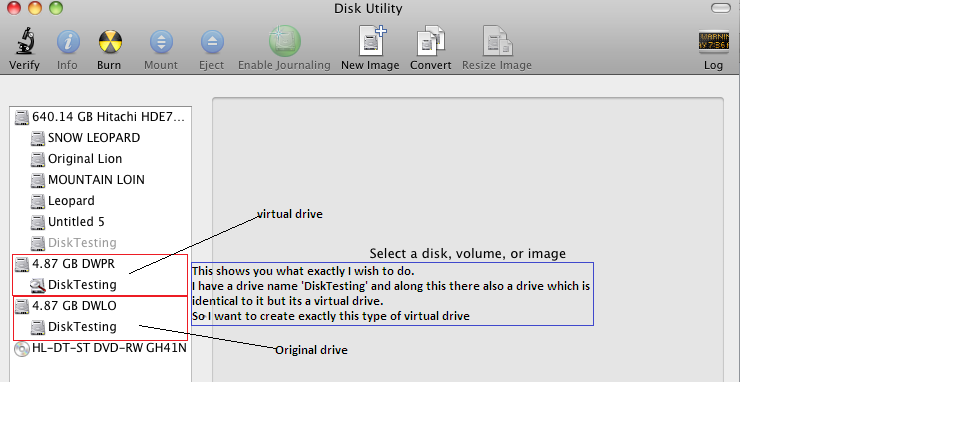Viewport: 976px width, 427px height.
Task: Click the Convert image icon
Action: pos(431,41)
